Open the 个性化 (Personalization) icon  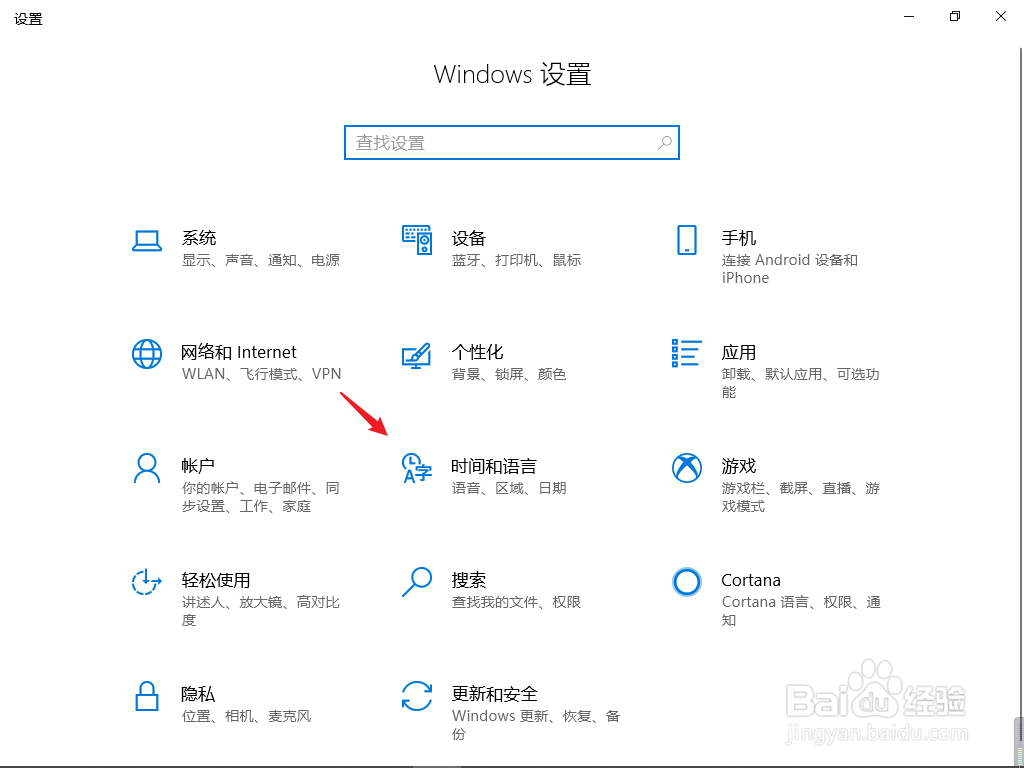(x=416, y=354)
